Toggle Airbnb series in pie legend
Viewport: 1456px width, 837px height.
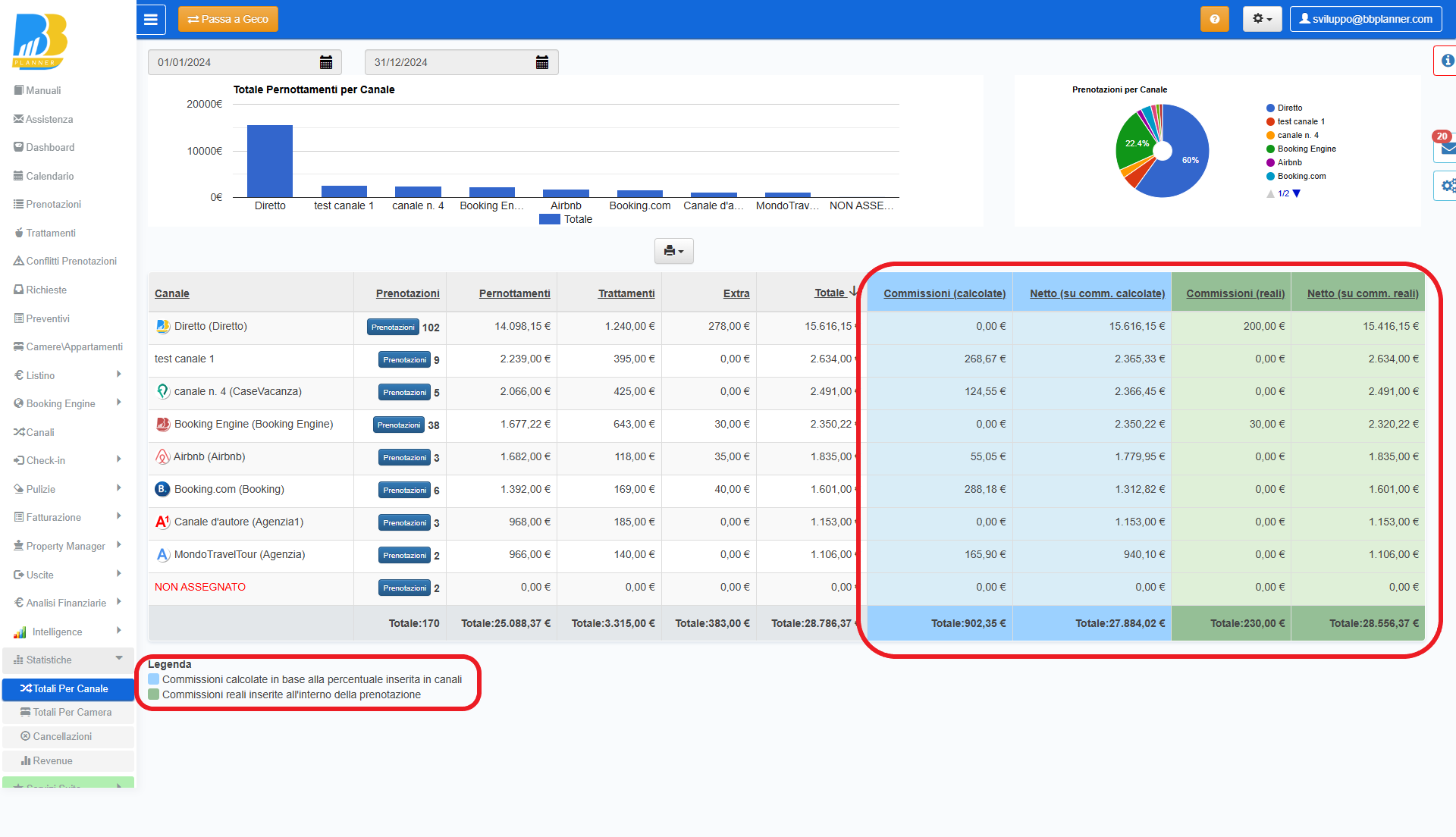pyautogui.click(x=1289, y=162)
